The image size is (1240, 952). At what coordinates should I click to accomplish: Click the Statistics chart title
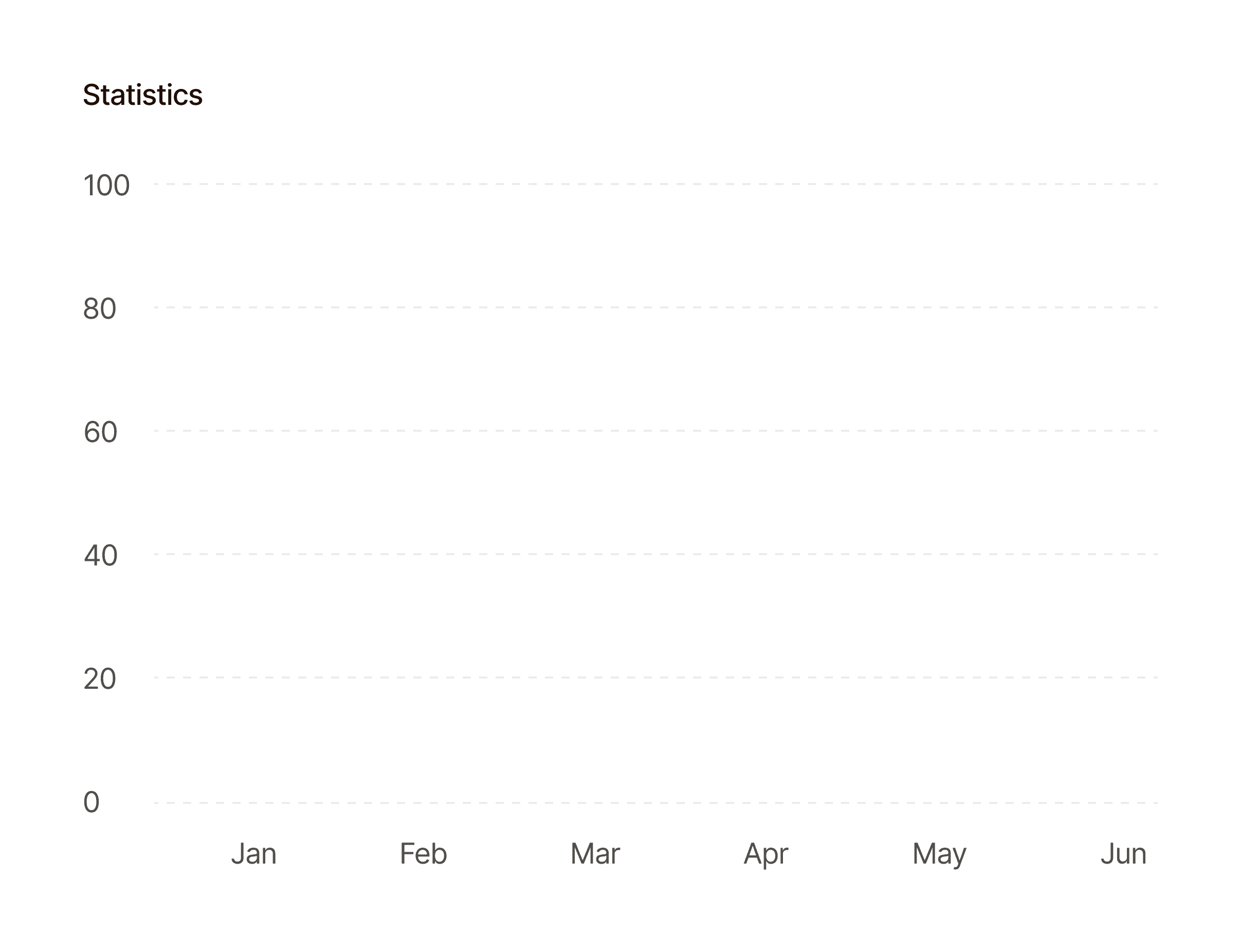142,95
